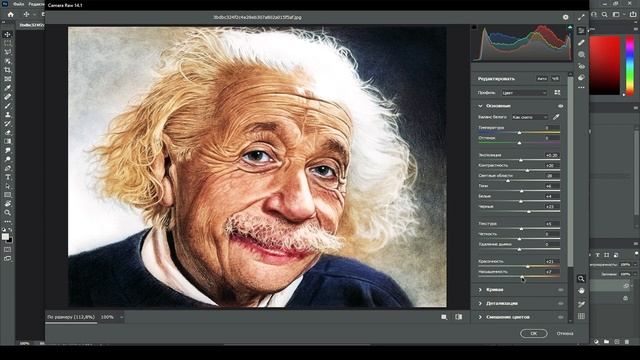640x360 pixels.
Task: Select the Camera Raw Red Eye tool
Action: click(581, 66)
